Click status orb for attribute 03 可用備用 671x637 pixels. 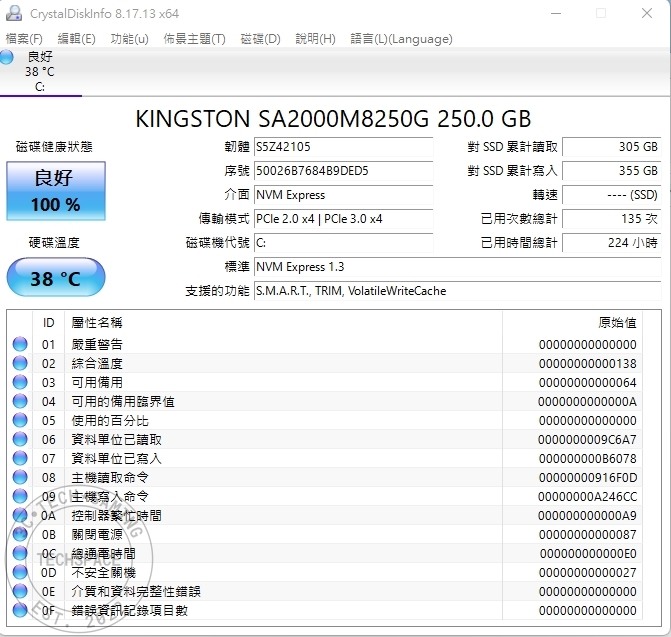point(20,382)
